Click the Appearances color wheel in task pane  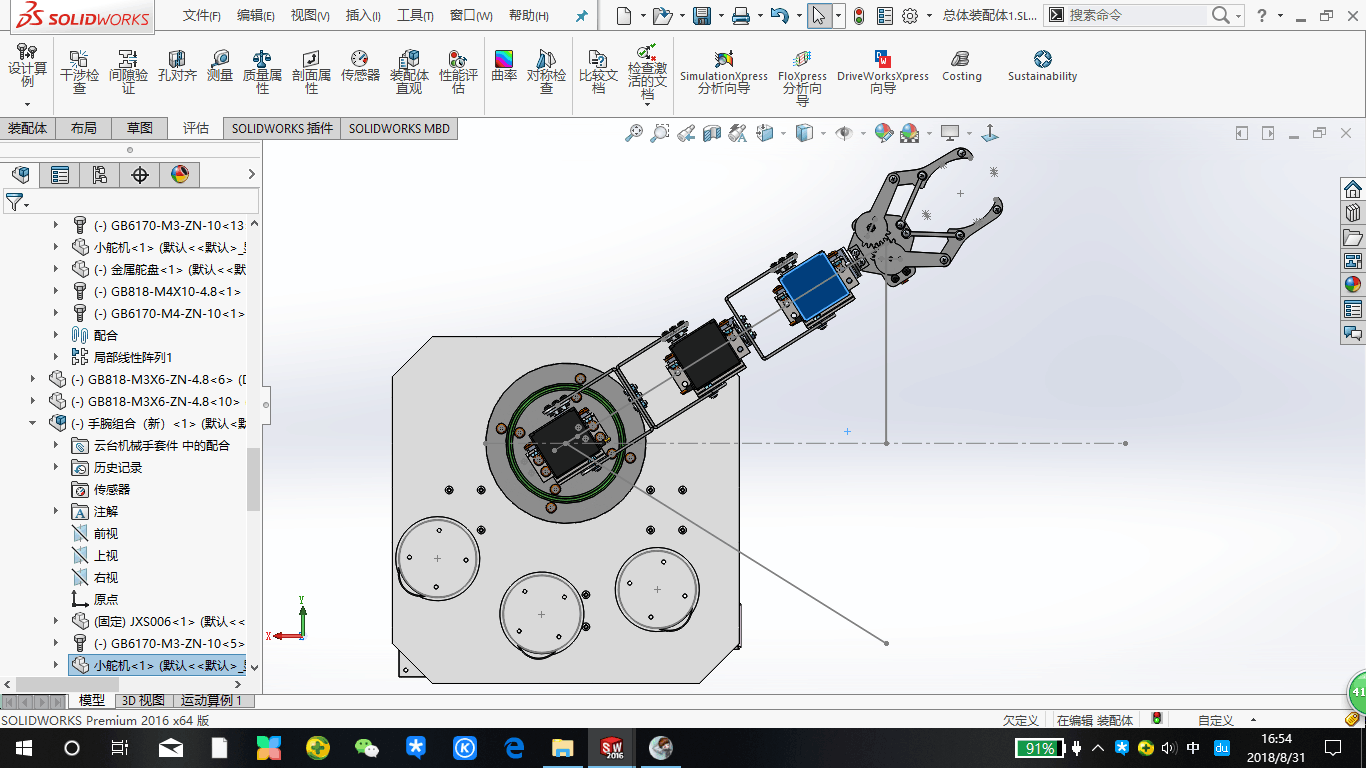(1353, 284)
